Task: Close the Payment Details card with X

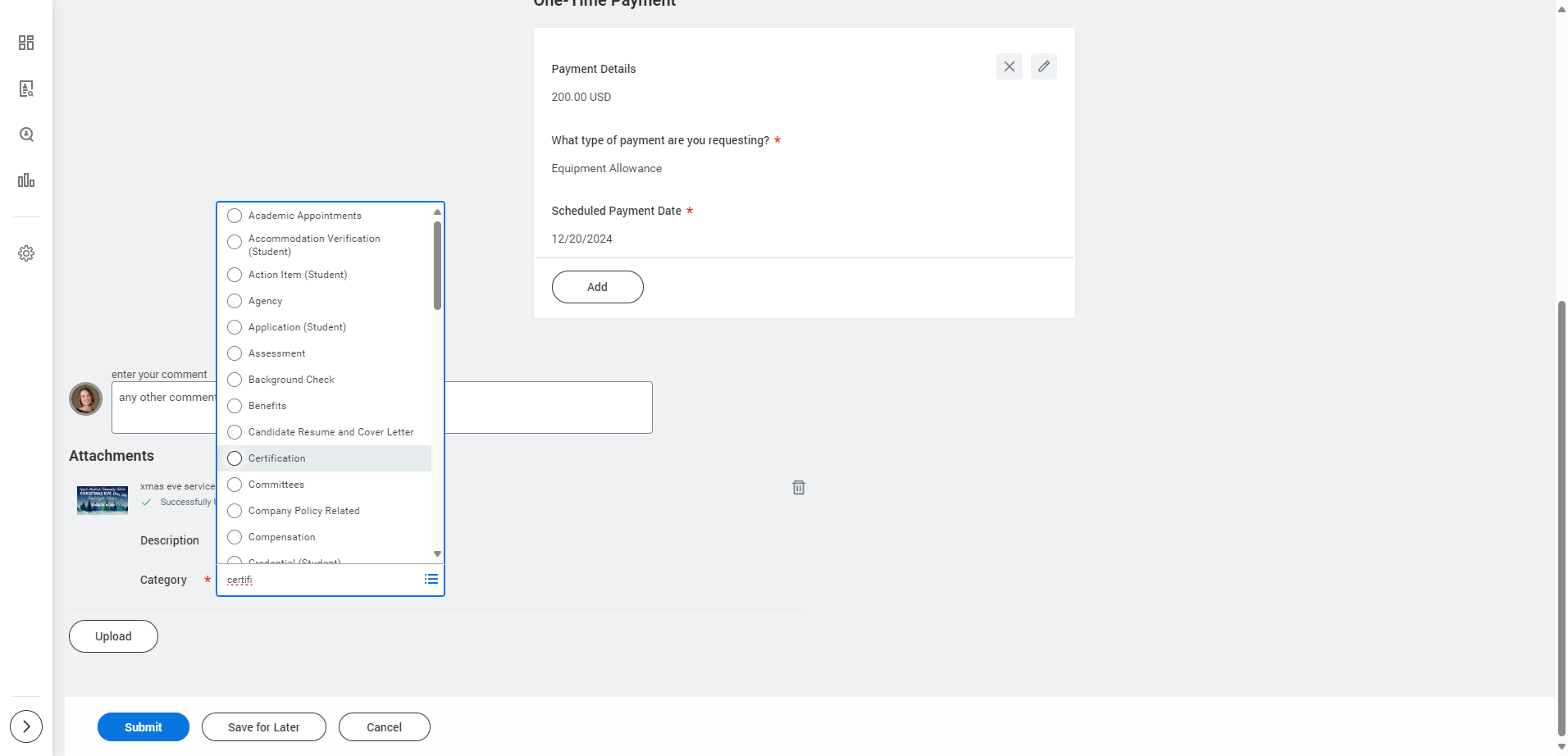Action: (1010, 66)
